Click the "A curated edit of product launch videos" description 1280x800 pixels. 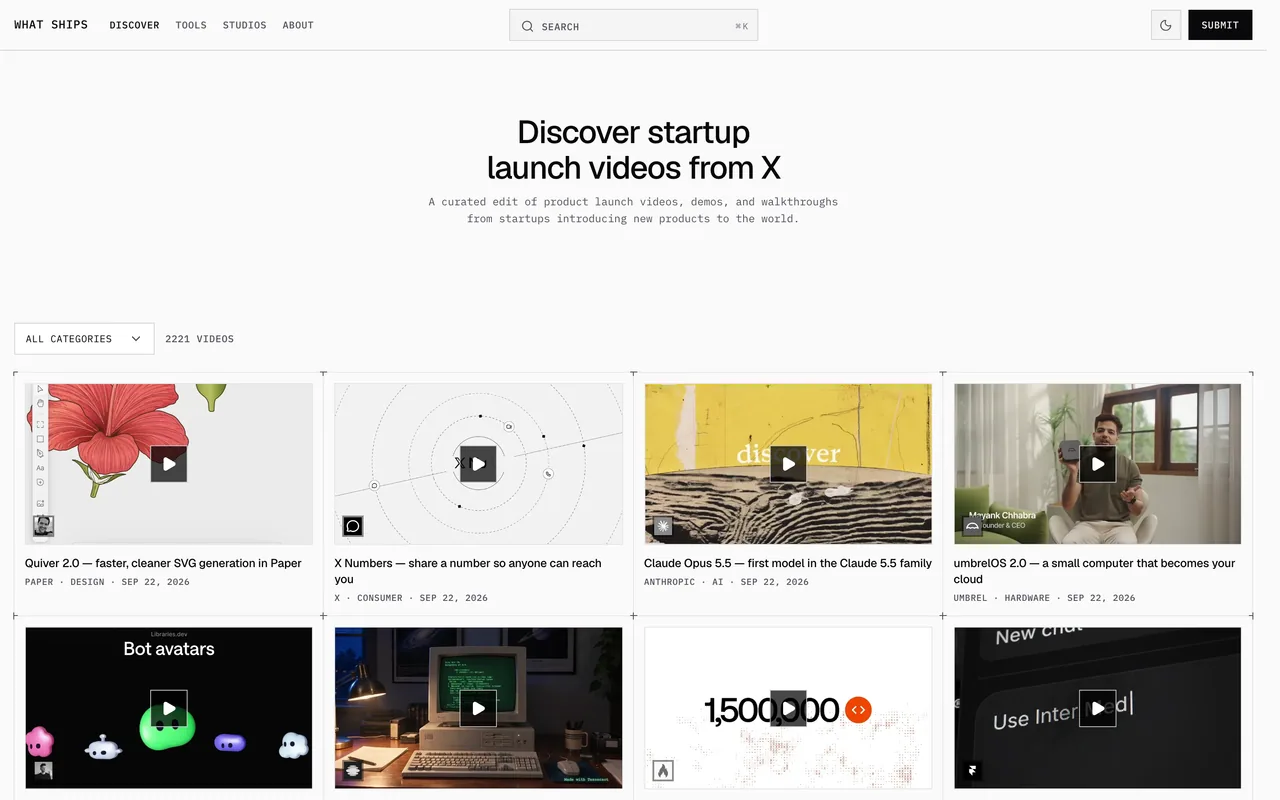click(x=633, y=210)
